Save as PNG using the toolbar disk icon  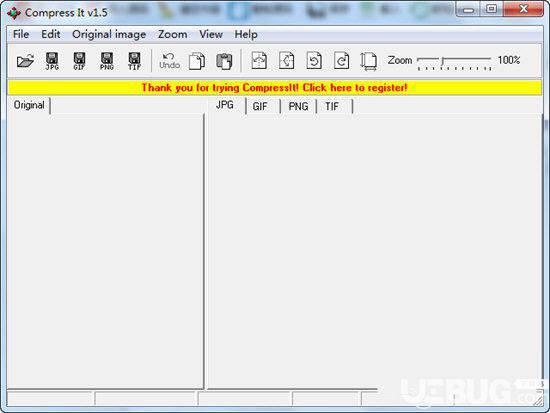point(107,61)
